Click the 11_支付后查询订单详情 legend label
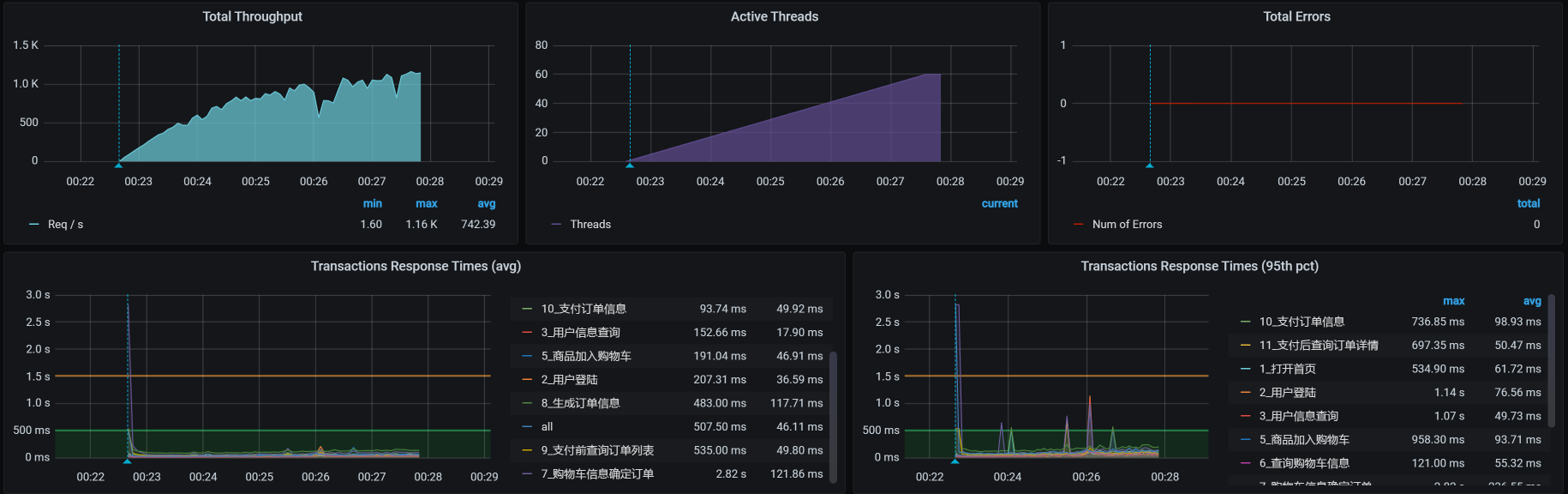 click(1318, 346)
